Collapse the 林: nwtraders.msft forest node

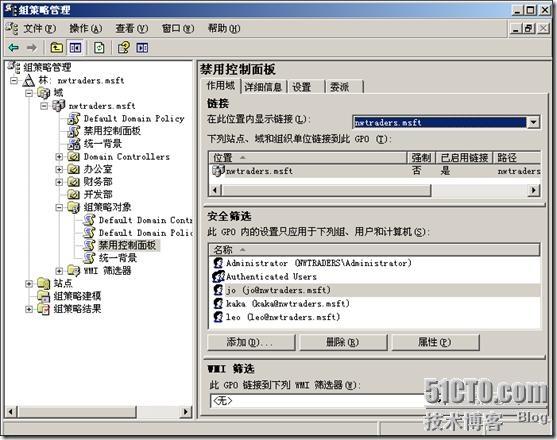tap(13, 81)
